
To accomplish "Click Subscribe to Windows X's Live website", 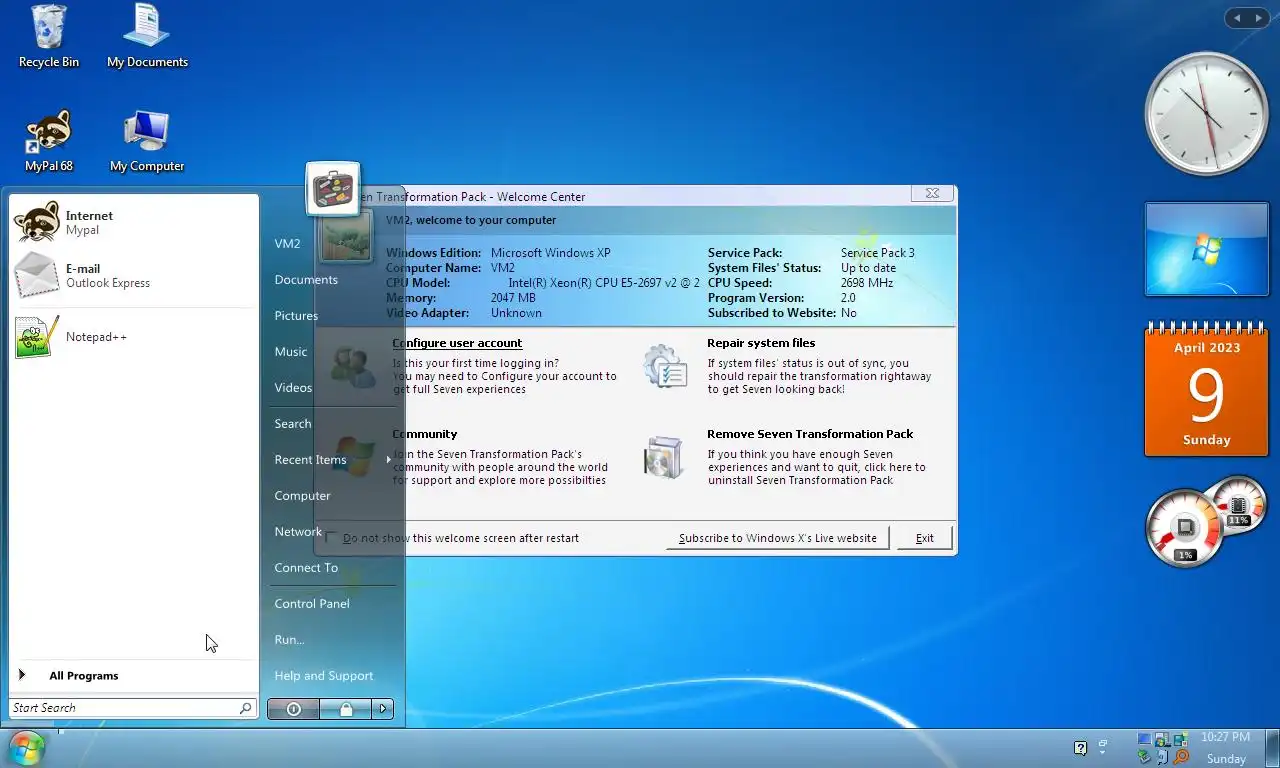I will pyautogui.click(x=778, y=538).
